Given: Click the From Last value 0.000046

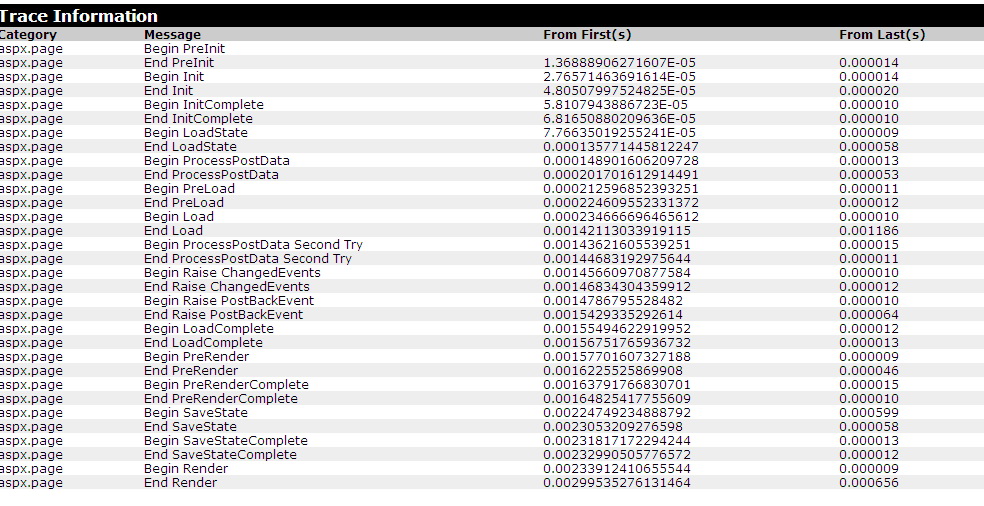Looking at the screenshot, I should [869, 370].
